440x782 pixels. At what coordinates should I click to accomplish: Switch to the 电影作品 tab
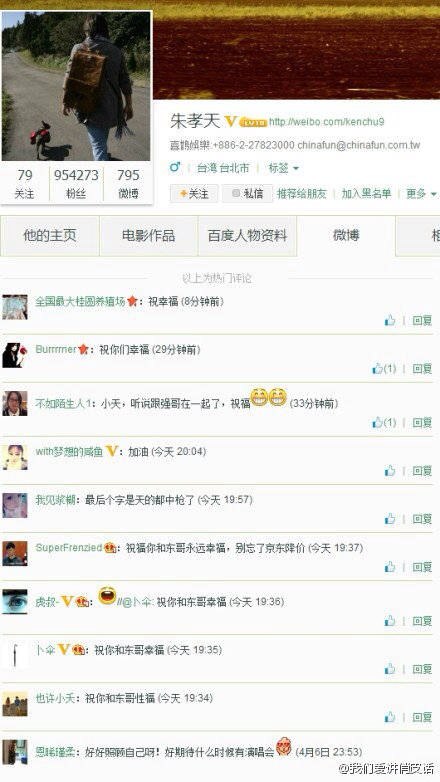click(149, 235)
